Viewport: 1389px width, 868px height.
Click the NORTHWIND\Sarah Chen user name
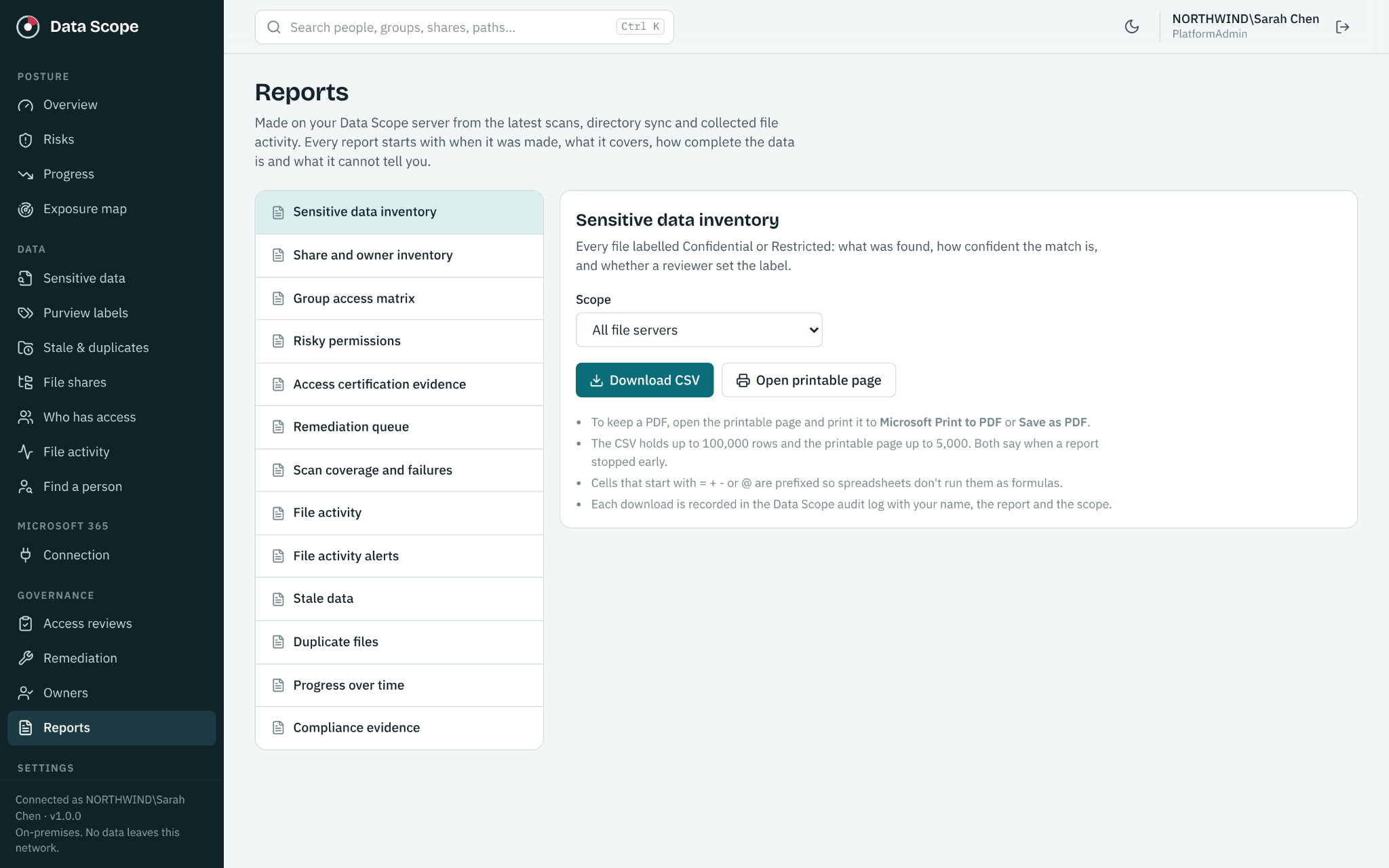pyautogui.click(x=1245, y=19)
